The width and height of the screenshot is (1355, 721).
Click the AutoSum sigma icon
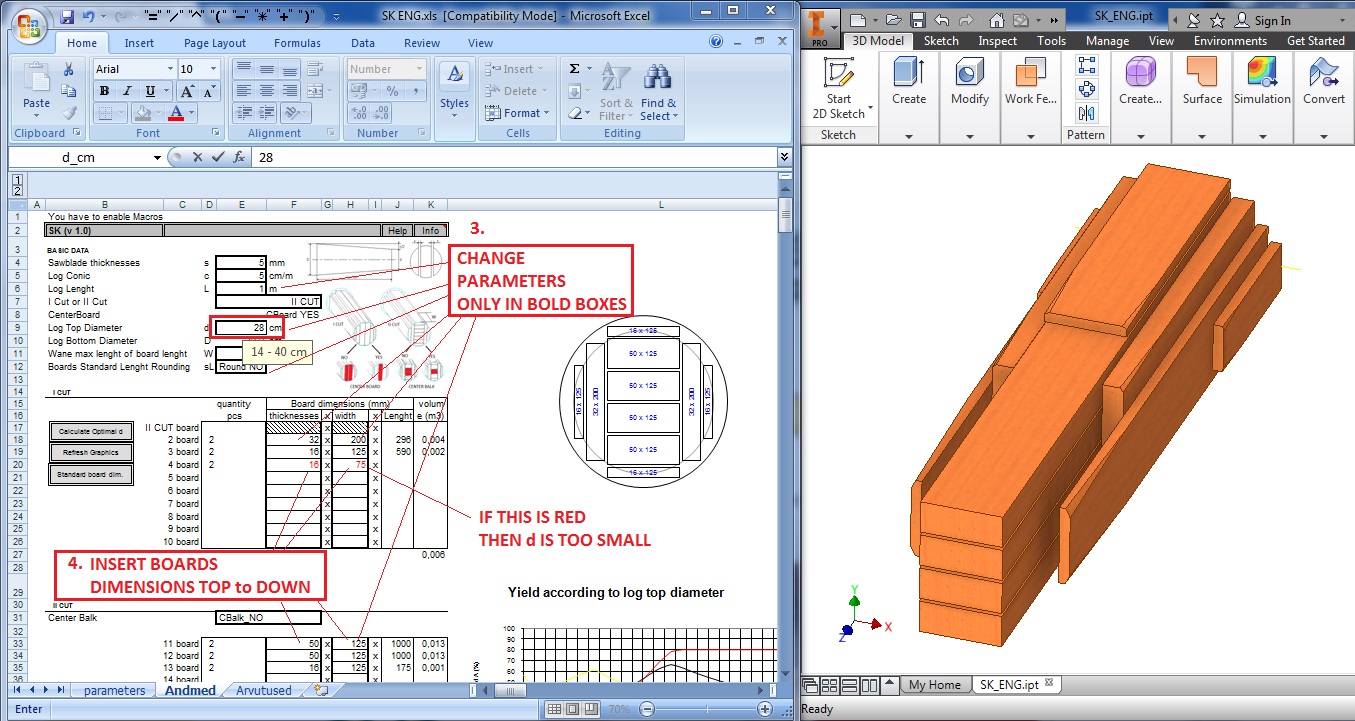click(x=574, y=69)
